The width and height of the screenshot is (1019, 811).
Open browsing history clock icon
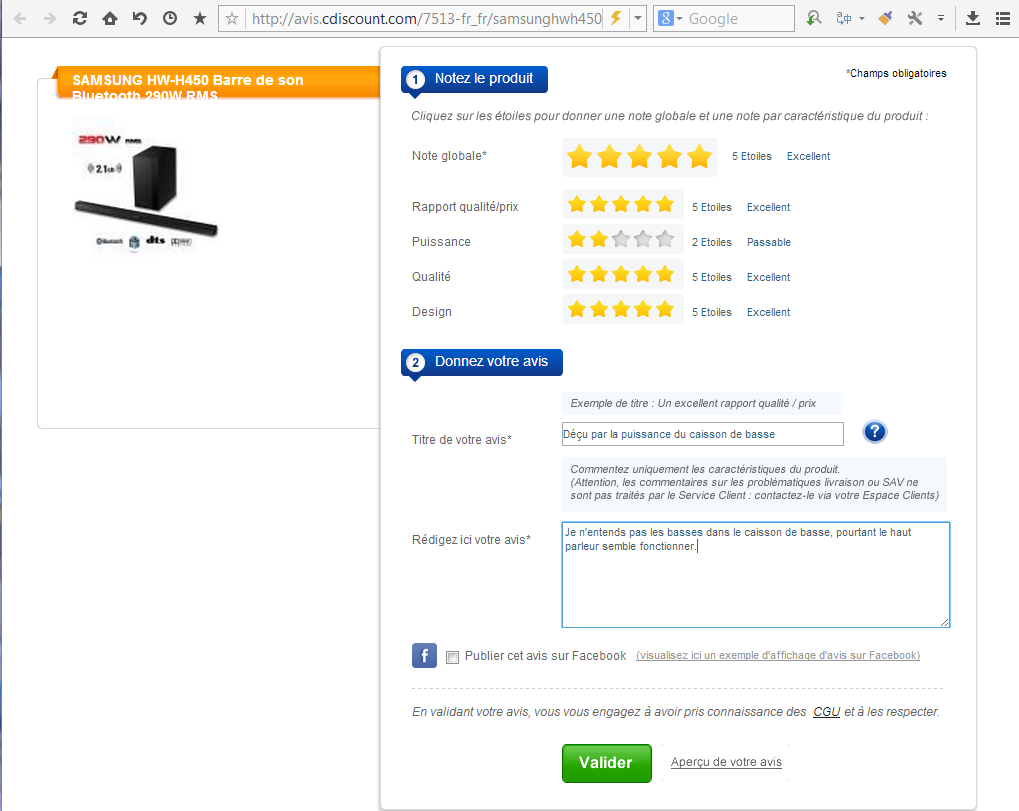pos(170,18)
